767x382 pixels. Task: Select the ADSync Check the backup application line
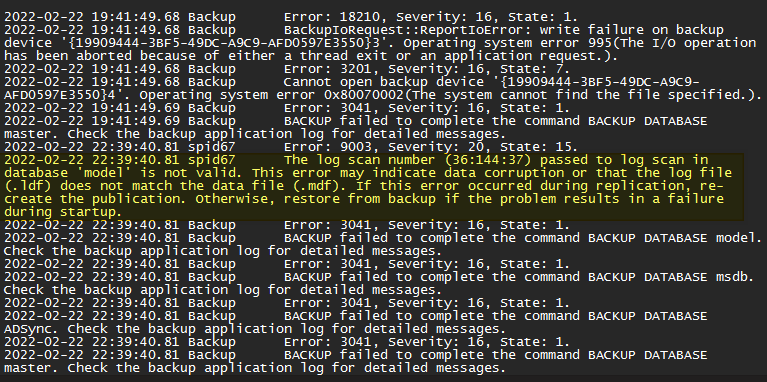(x=254, y=328)
